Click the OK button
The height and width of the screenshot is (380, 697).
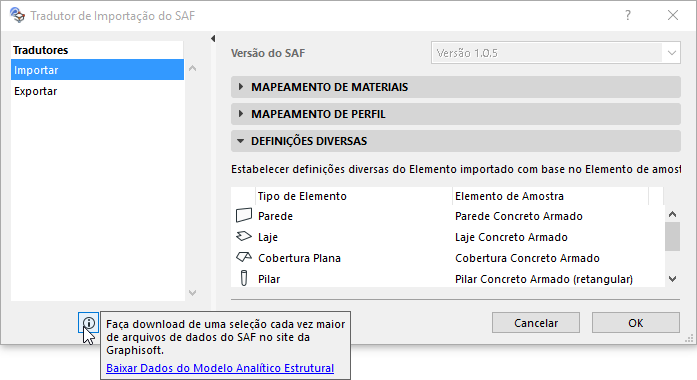point(636,323)
